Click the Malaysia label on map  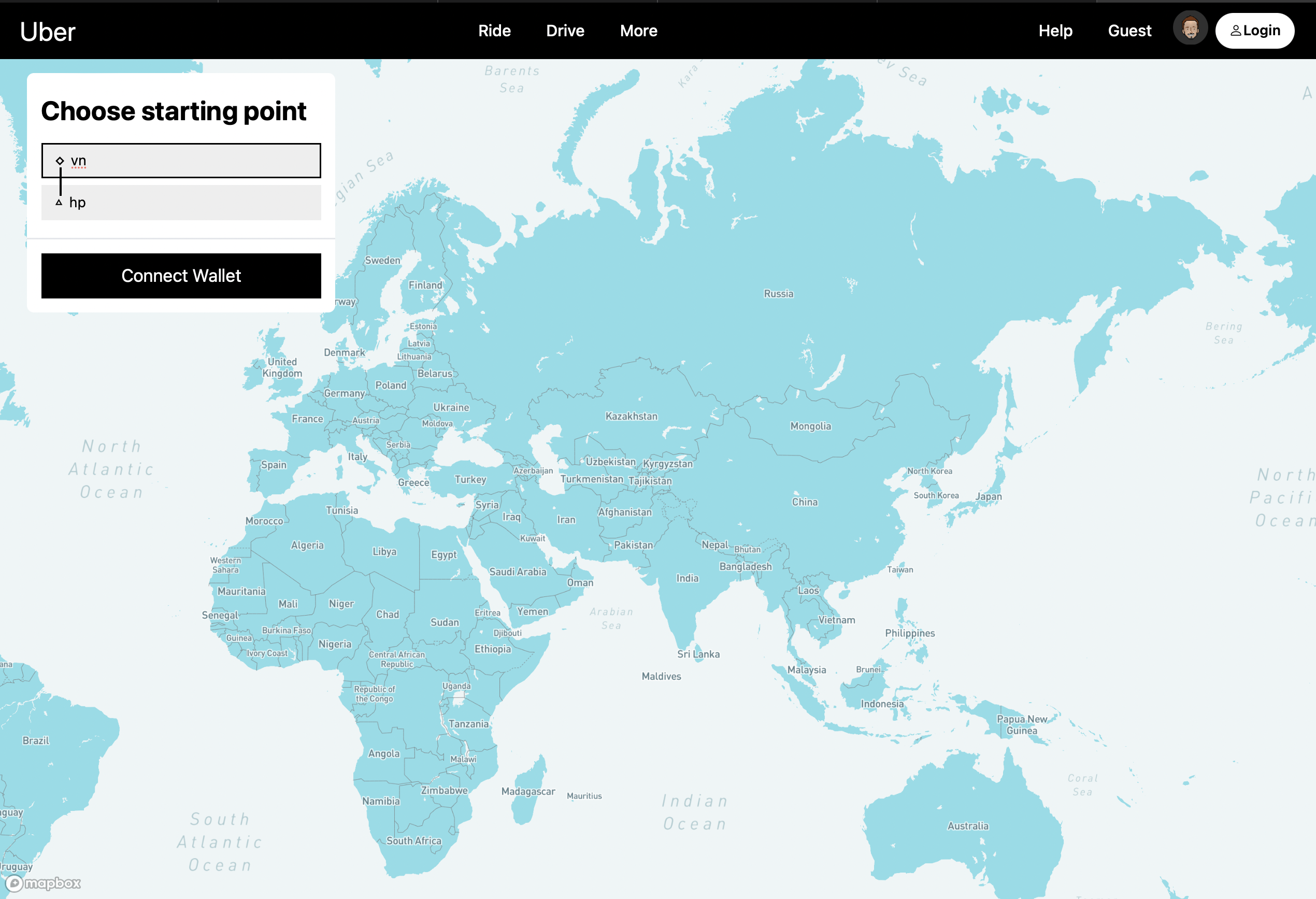click(x=806, y=670)
